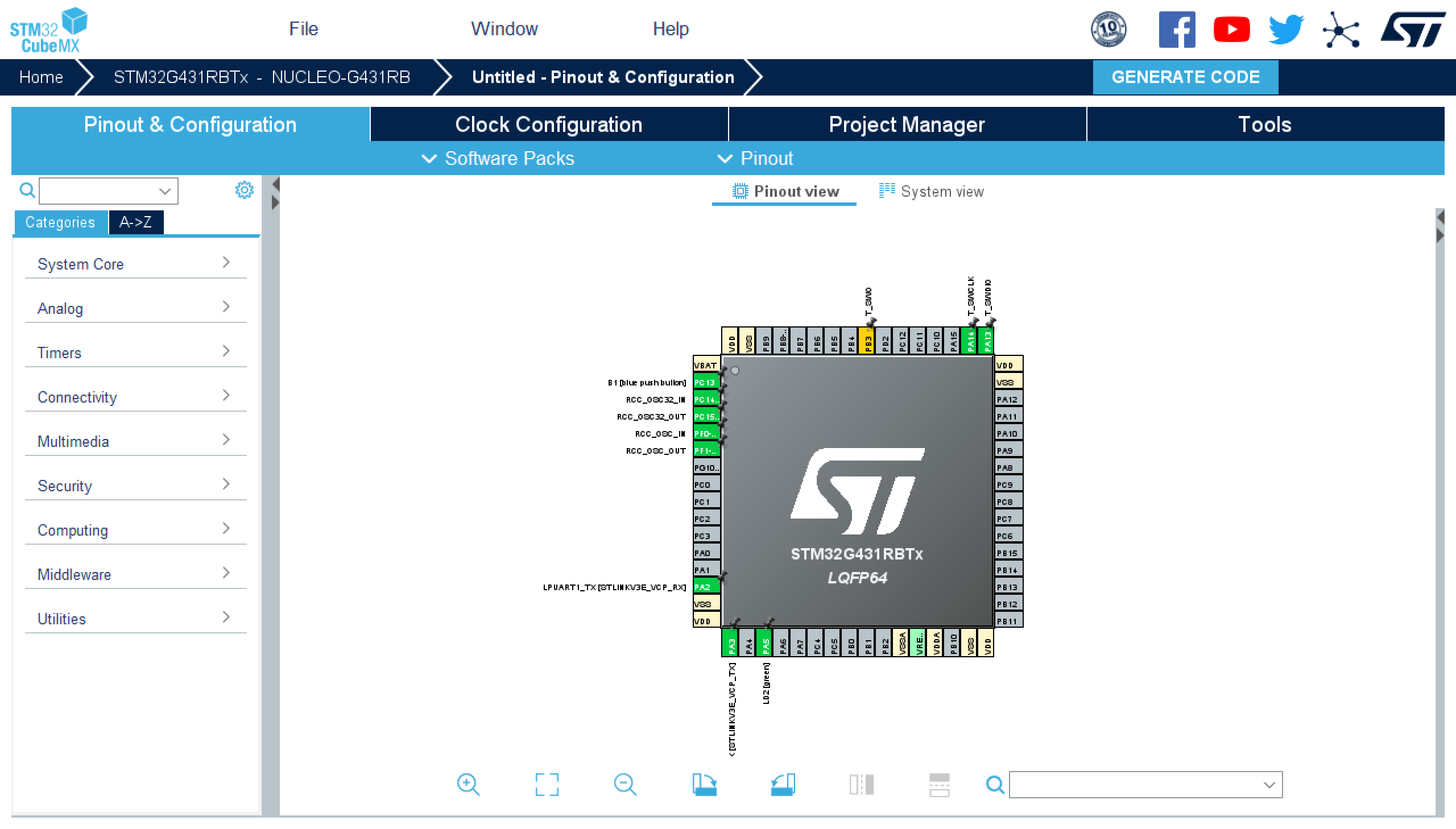Viewport: 1456px width, 829px height.
Task: Click the ST logo in top right
Action: click(x=1413, y=29)
